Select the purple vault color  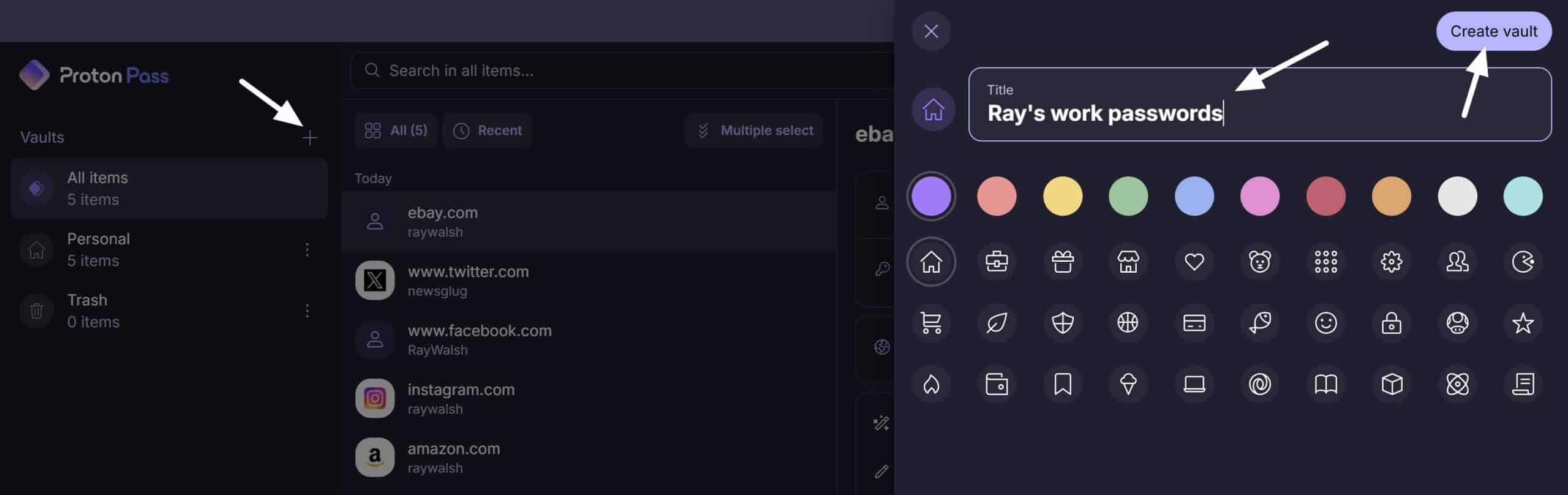click(x=931, y=196)
